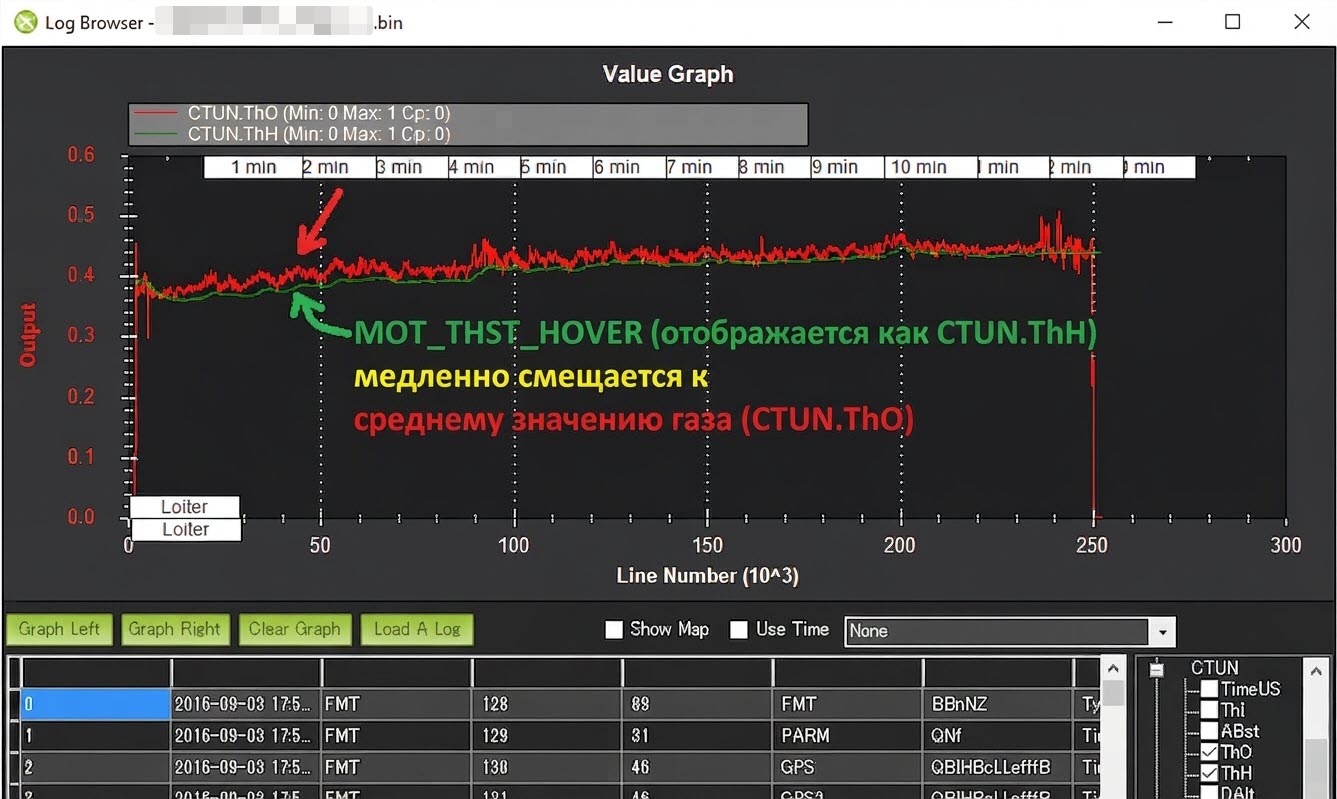Click the CTUN.ThH legend entry
Viewport: 1337px width, 799px height.
point(318,133)
